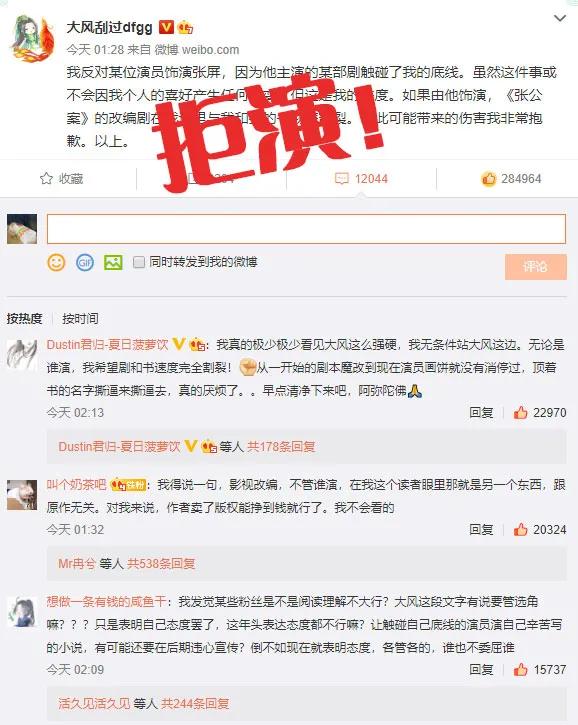
Task: Open the emoji picker smiley icon
Action: (x=56, y=263)
